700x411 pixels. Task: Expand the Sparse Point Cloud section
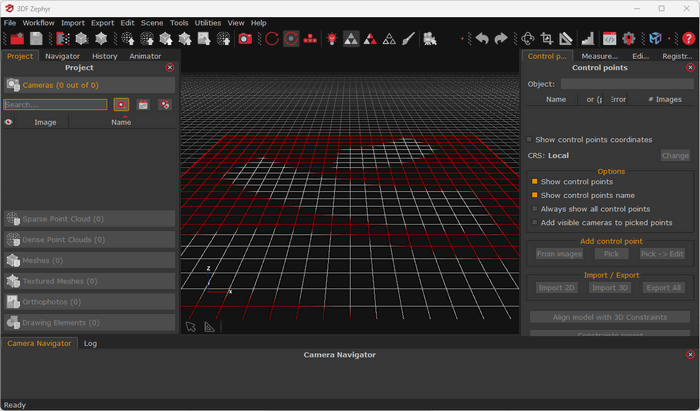[x=90, y=219]
